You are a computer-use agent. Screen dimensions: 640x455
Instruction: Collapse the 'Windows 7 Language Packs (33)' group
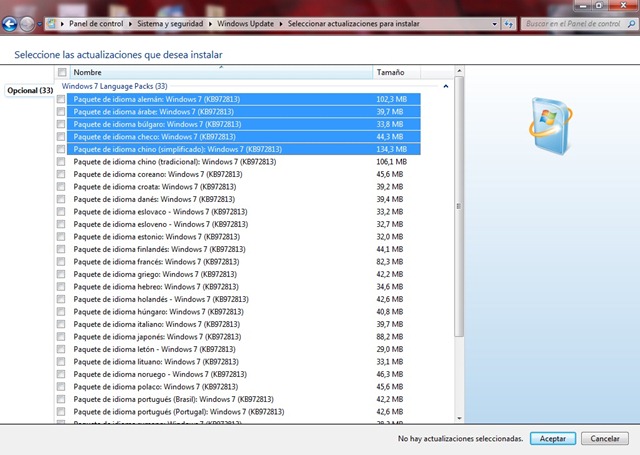[x=446, y=86]
